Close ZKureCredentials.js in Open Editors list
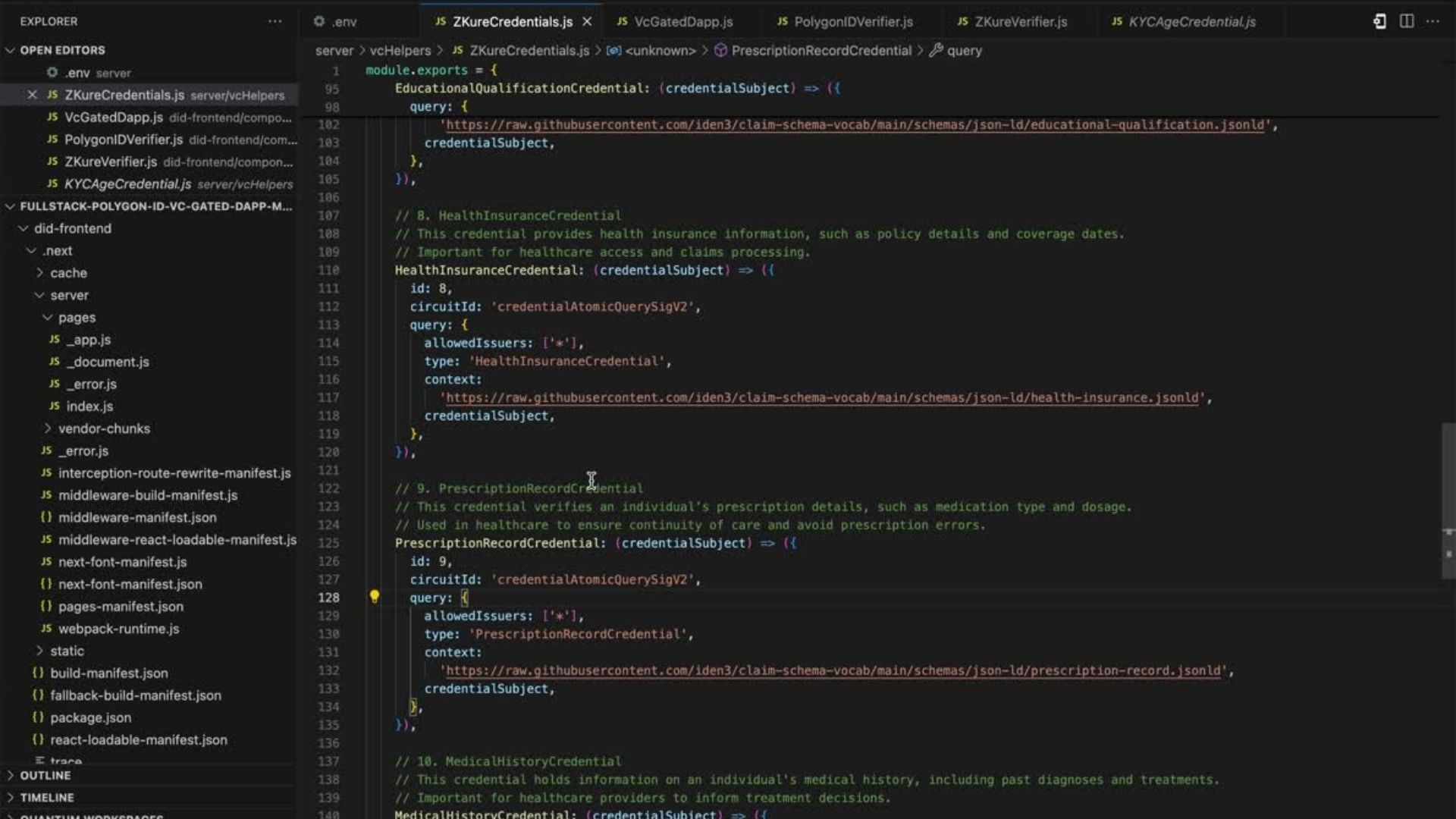The height and width of the screenshot is (819, 1456). [32, 95]
